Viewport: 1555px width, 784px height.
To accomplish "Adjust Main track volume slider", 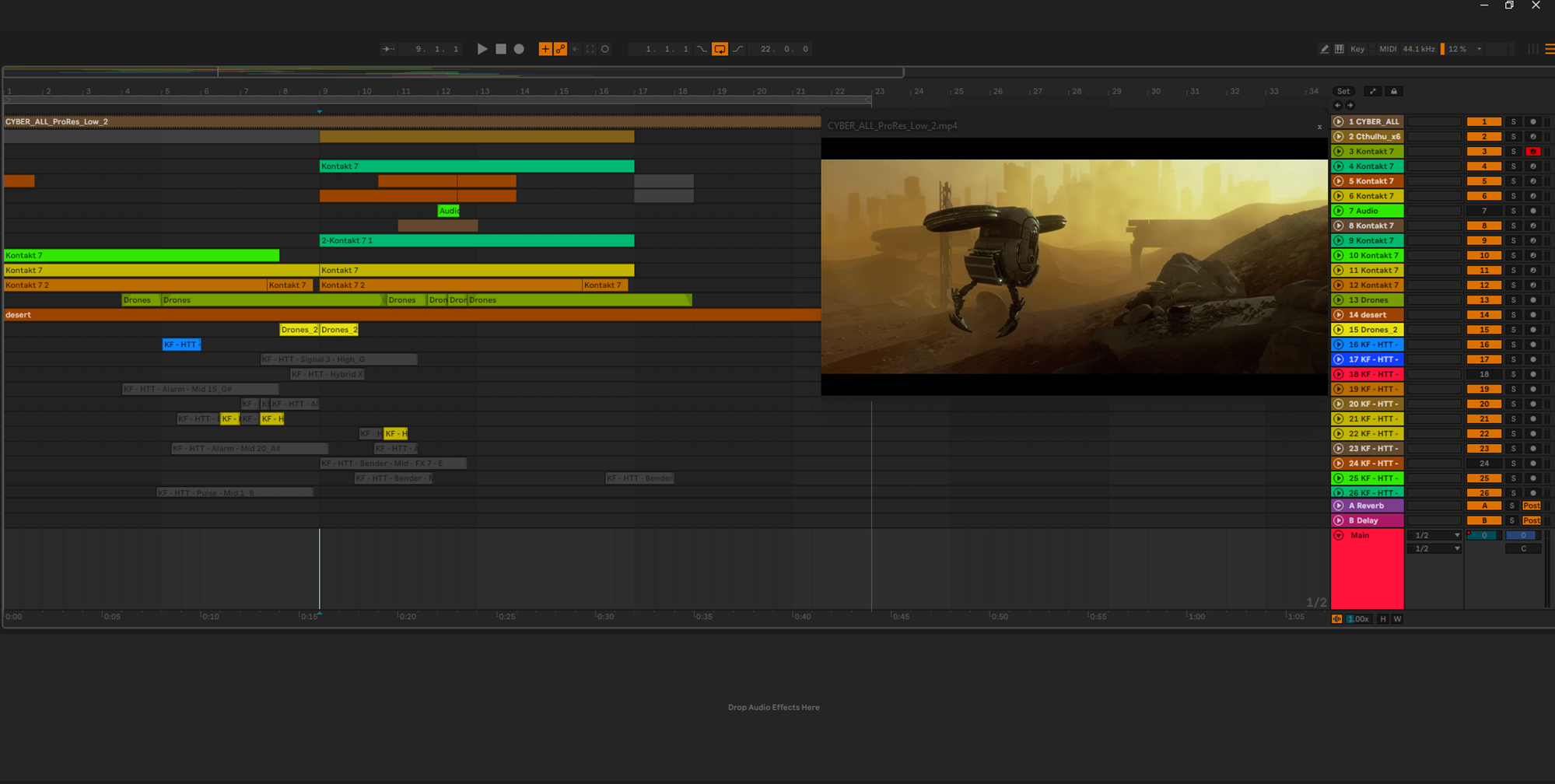I will pyautogui.click(x=1484, y=535).
